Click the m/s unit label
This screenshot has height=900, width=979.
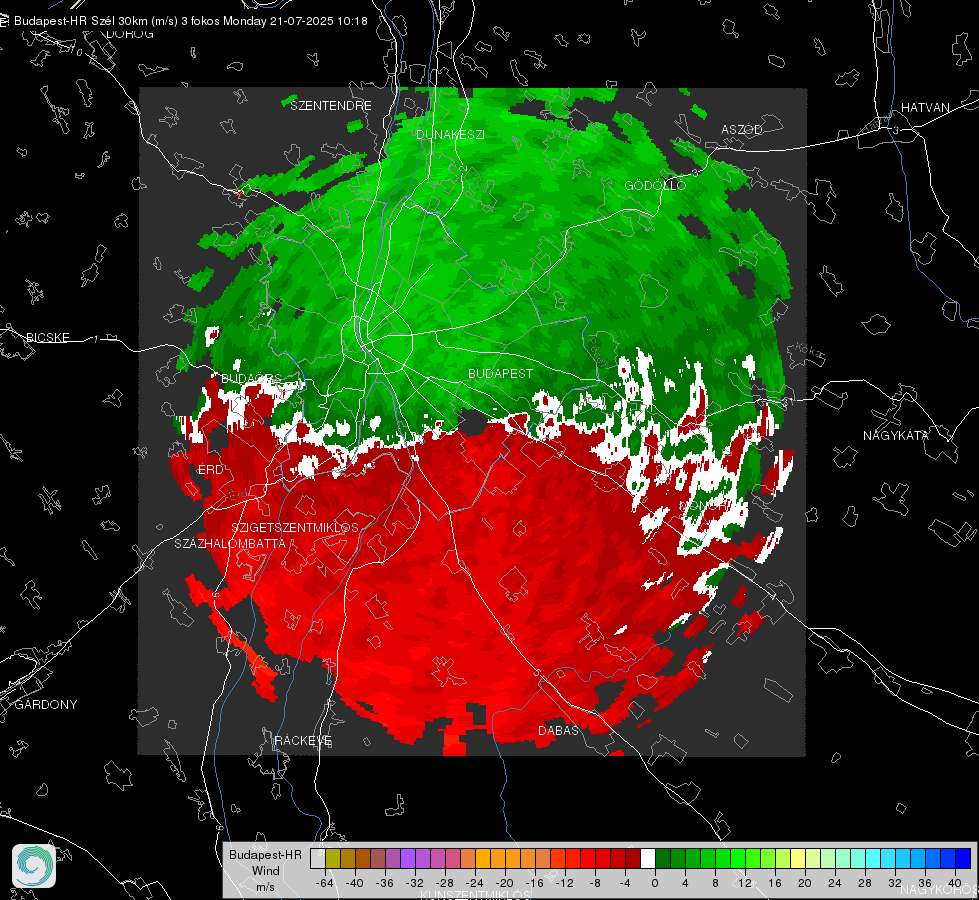point(265,887)
